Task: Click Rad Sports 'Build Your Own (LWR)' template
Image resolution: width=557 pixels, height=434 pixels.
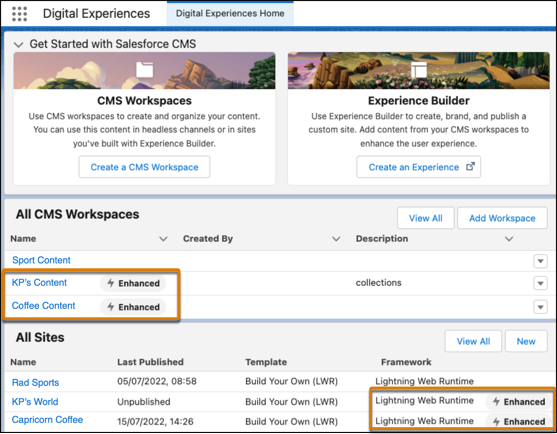Action: (x=291, y=381)
